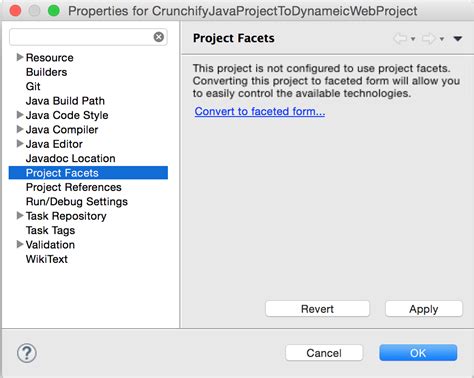Open WikiText properties page
Screen dimensions: 474x378
pyautogui.click(x=47, y=259)
